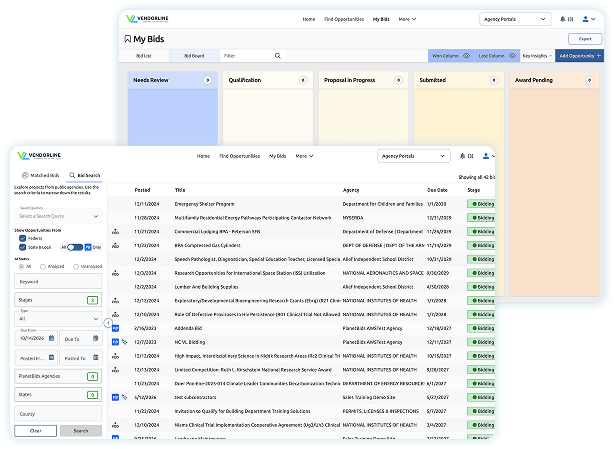Image resolution: width=614 pixels, height=449 pixels.
Task: Click PlanetBids badge on Addenda Bid row
Action: click(115, 328)
